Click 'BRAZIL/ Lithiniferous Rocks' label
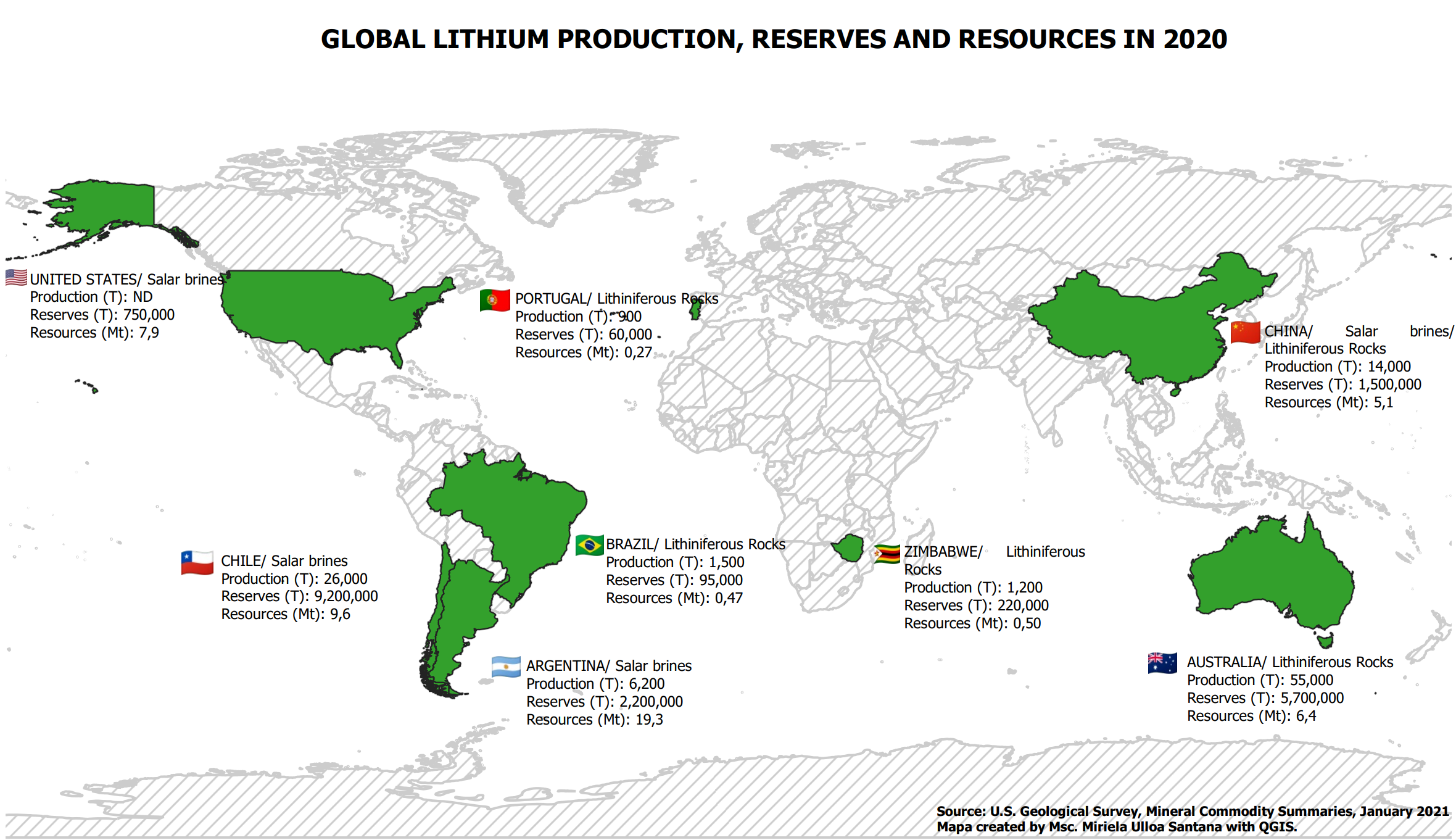Image resolution: width=1456 pixels, height=840 pixels. [x=696, y=544]
